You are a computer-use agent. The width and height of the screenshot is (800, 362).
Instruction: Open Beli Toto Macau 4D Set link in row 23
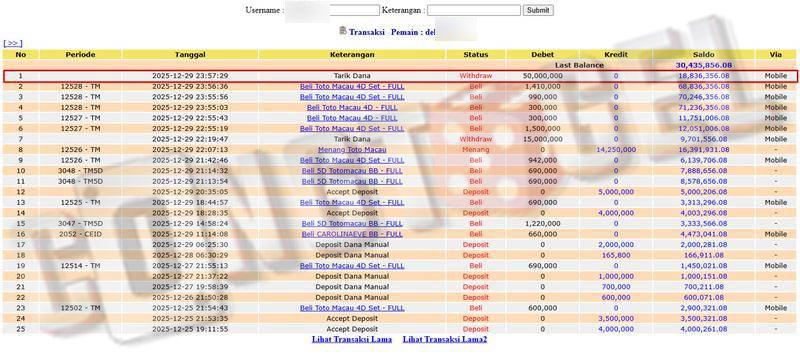(352, 308)
